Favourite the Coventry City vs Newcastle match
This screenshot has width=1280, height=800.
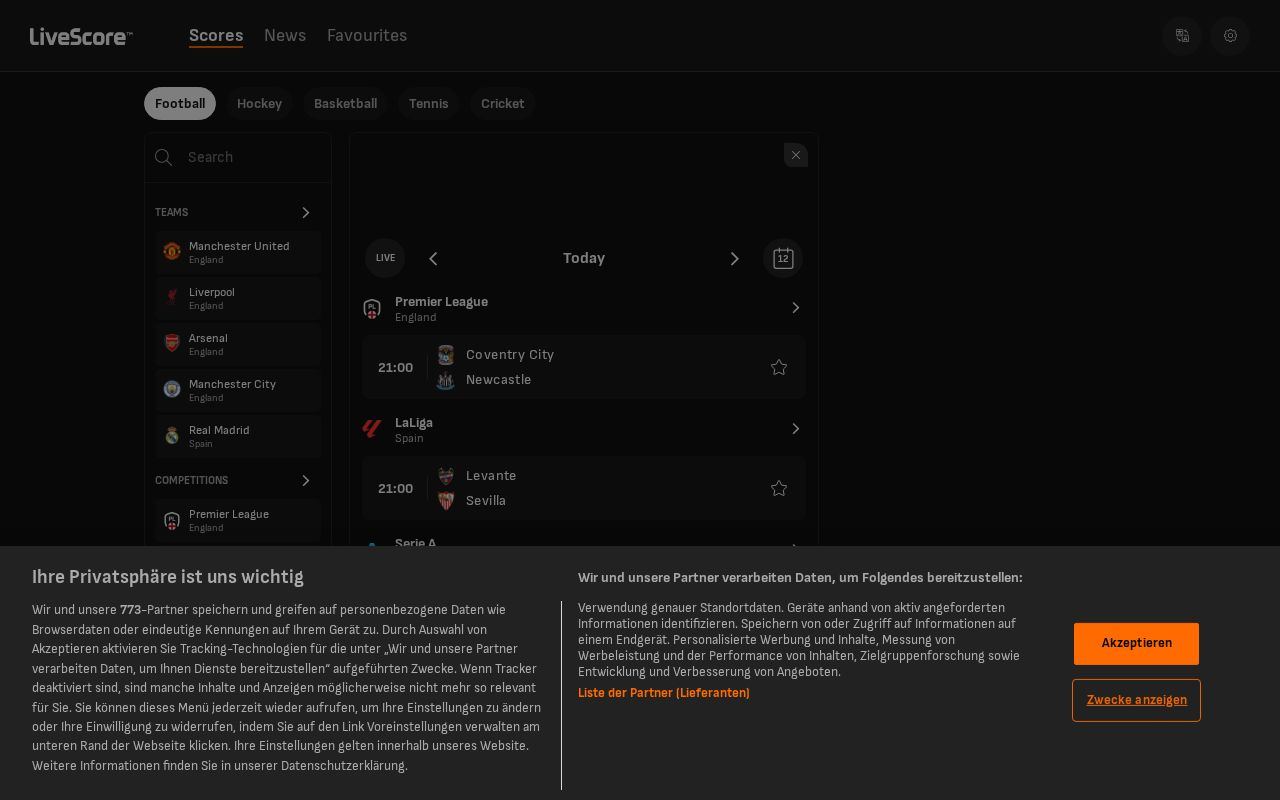[x=779, y=368]
